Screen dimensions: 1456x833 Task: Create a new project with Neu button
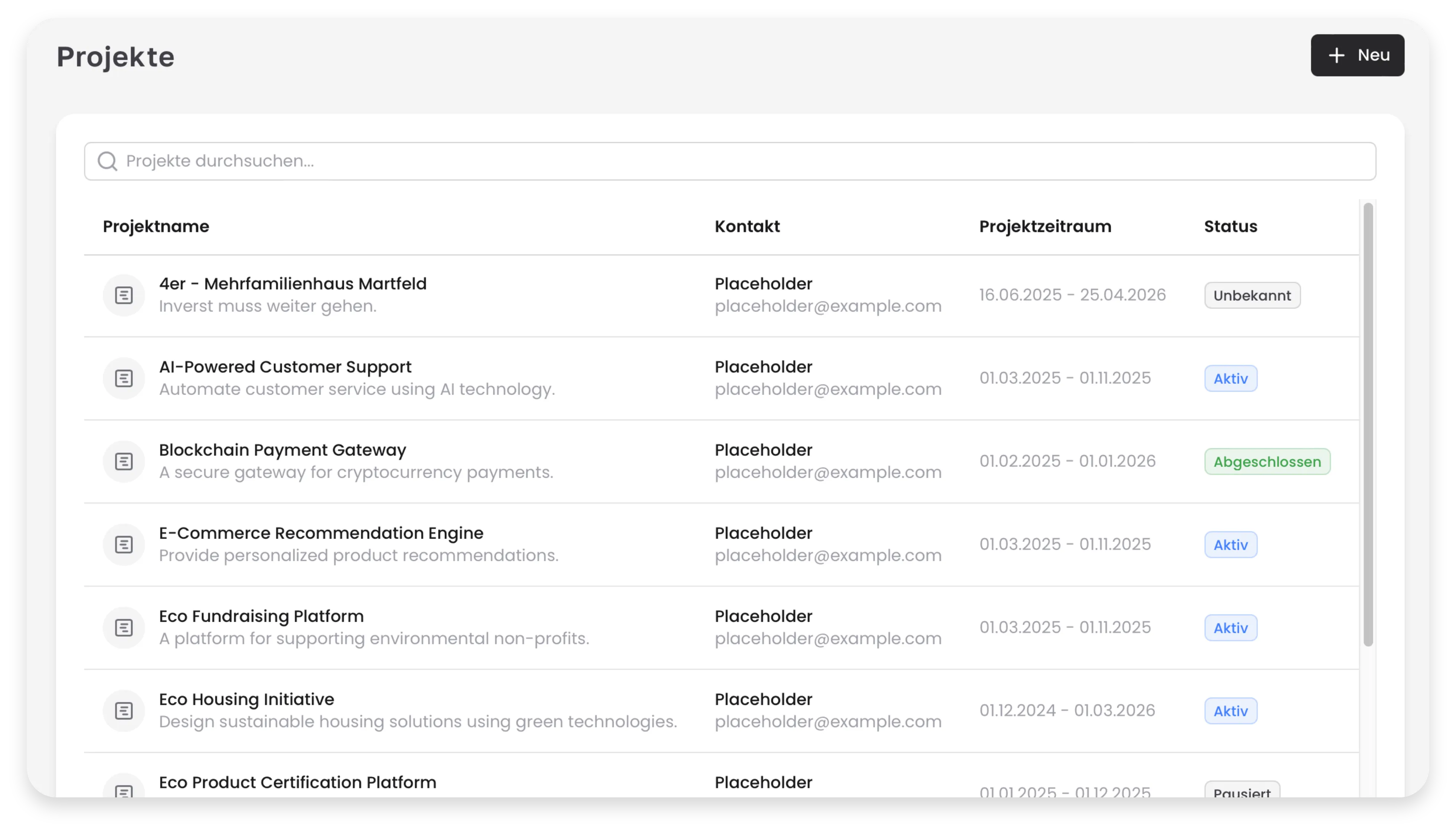(1357, 55)
